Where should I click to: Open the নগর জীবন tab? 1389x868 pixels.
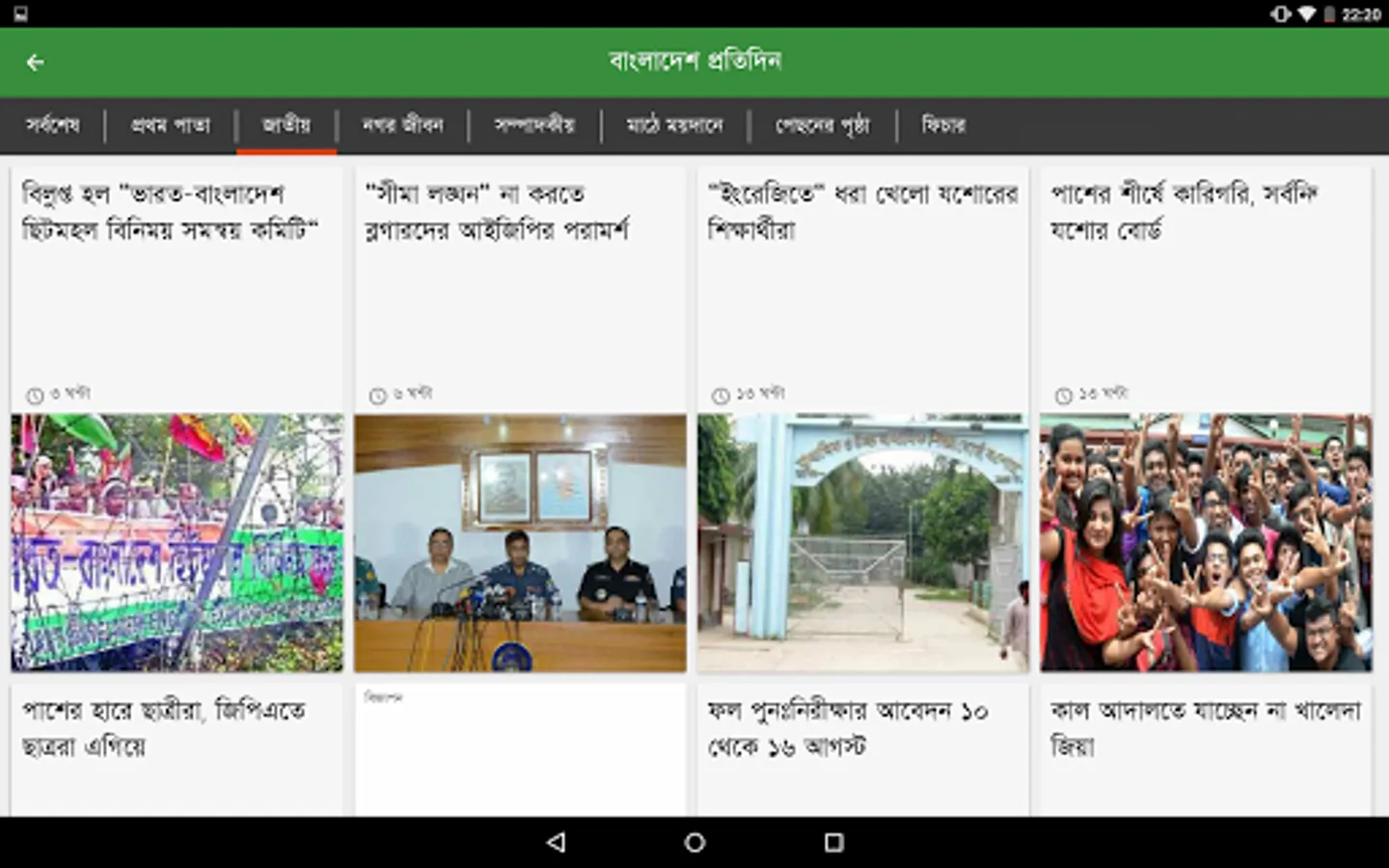click(402, 125)
